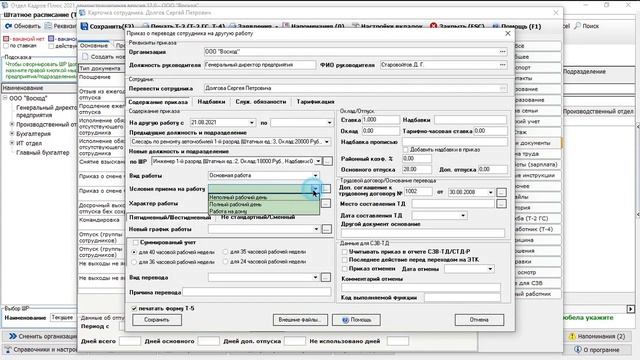The image size is (640, 360).
Task: Click ellipsis button beside Место составления ТД
Action: [502, 204]
